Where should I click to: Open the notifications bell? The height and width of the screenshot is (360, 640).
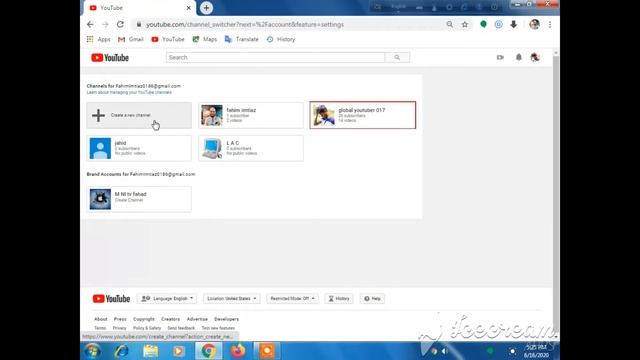(518, 58)
